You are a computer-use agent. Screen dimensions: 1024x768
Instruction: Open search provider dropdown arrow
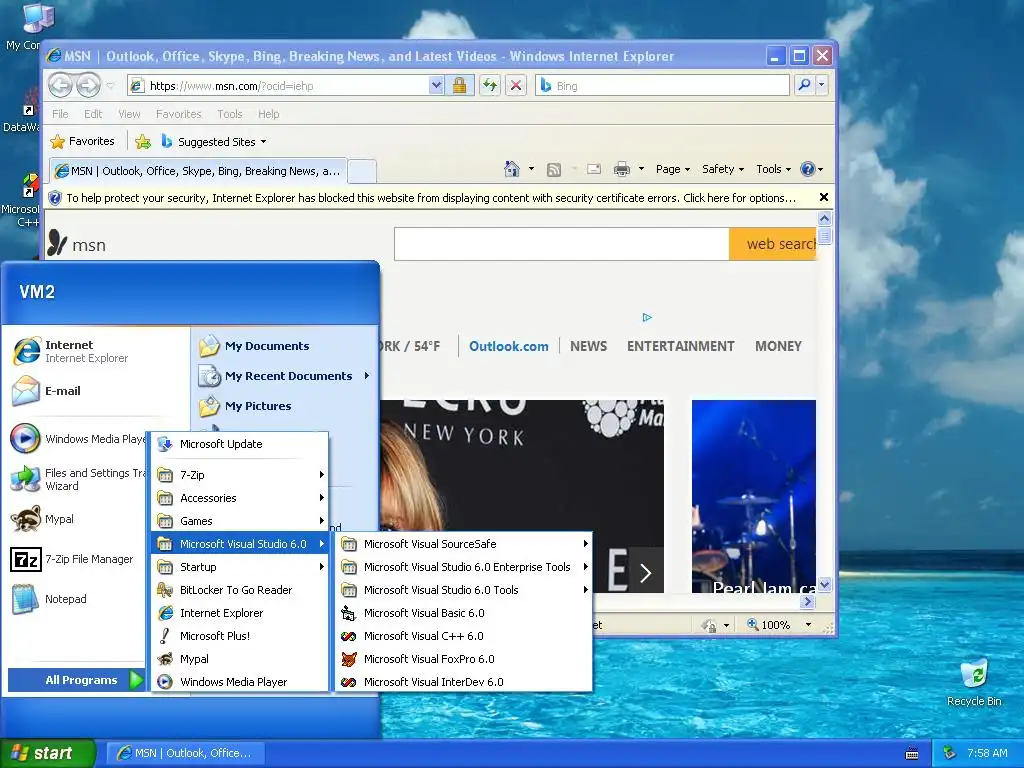(822, 85)
